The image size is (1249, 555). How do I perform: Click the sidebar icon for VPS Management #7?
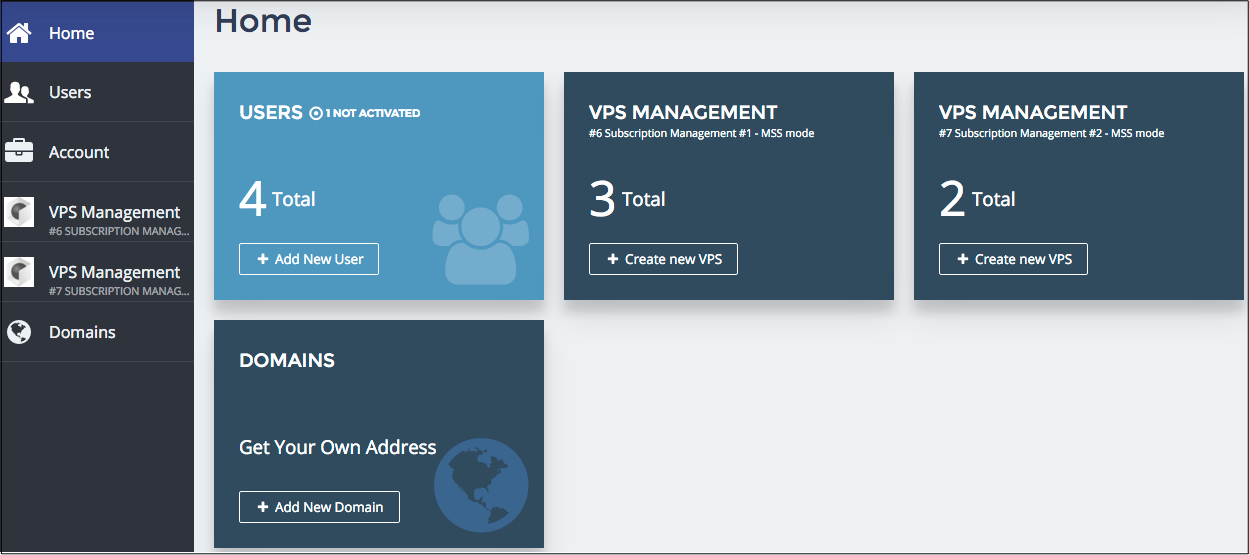tap(19, 272)
